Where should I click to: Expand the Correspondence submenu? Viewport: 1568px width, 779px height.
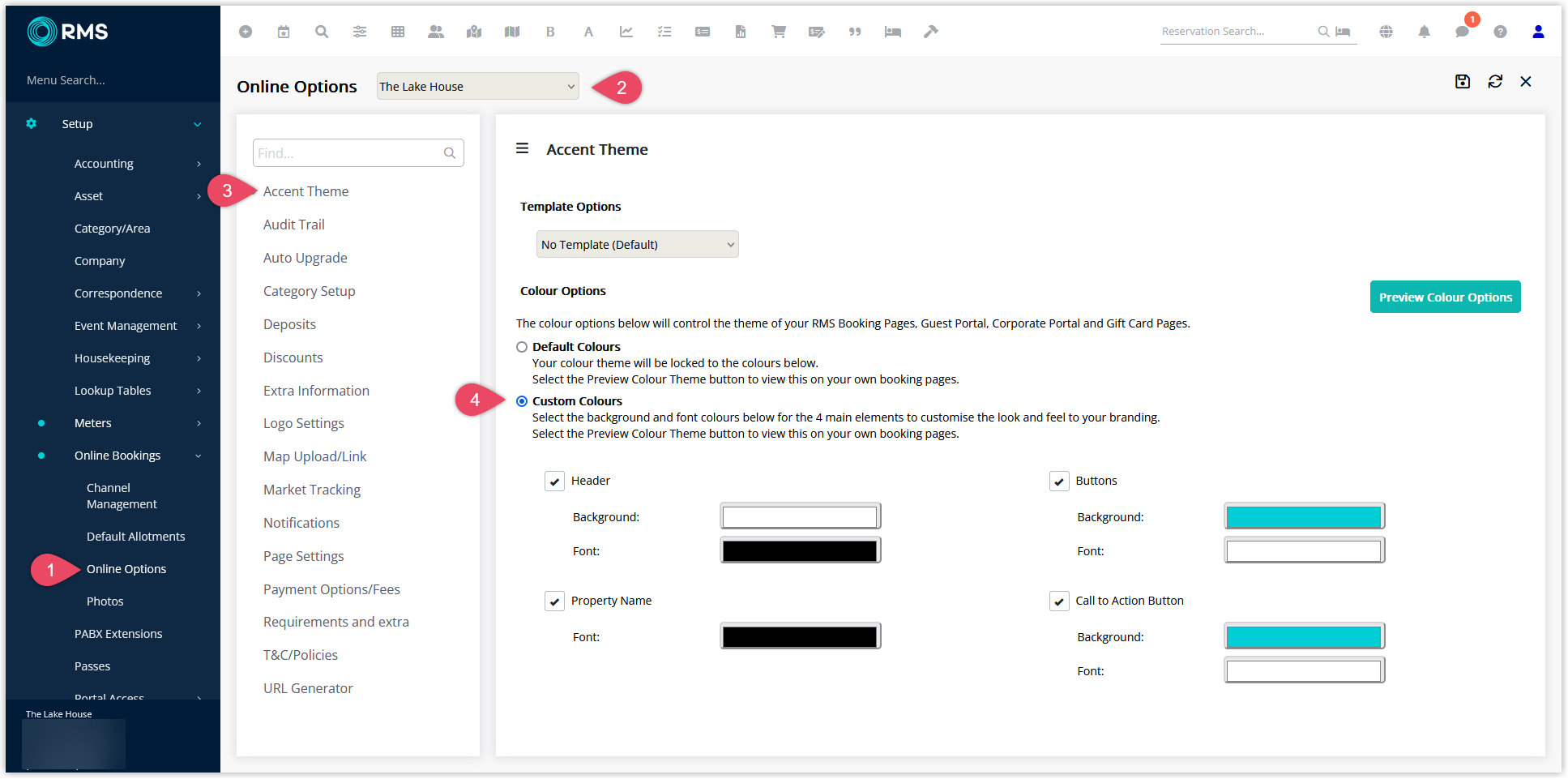pyautogui.click(x=199, y=293)
